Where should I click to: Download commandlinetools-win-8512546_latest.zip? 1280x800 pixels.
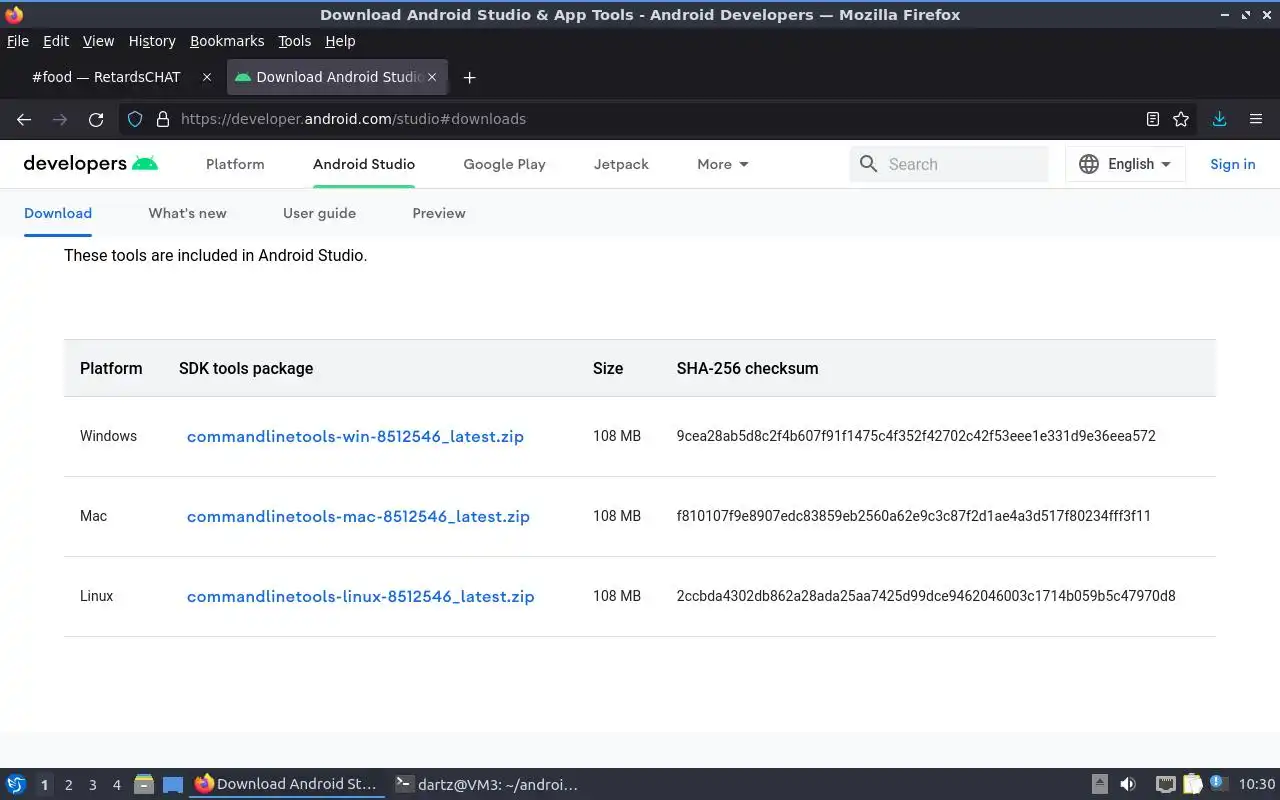[355, 436]
